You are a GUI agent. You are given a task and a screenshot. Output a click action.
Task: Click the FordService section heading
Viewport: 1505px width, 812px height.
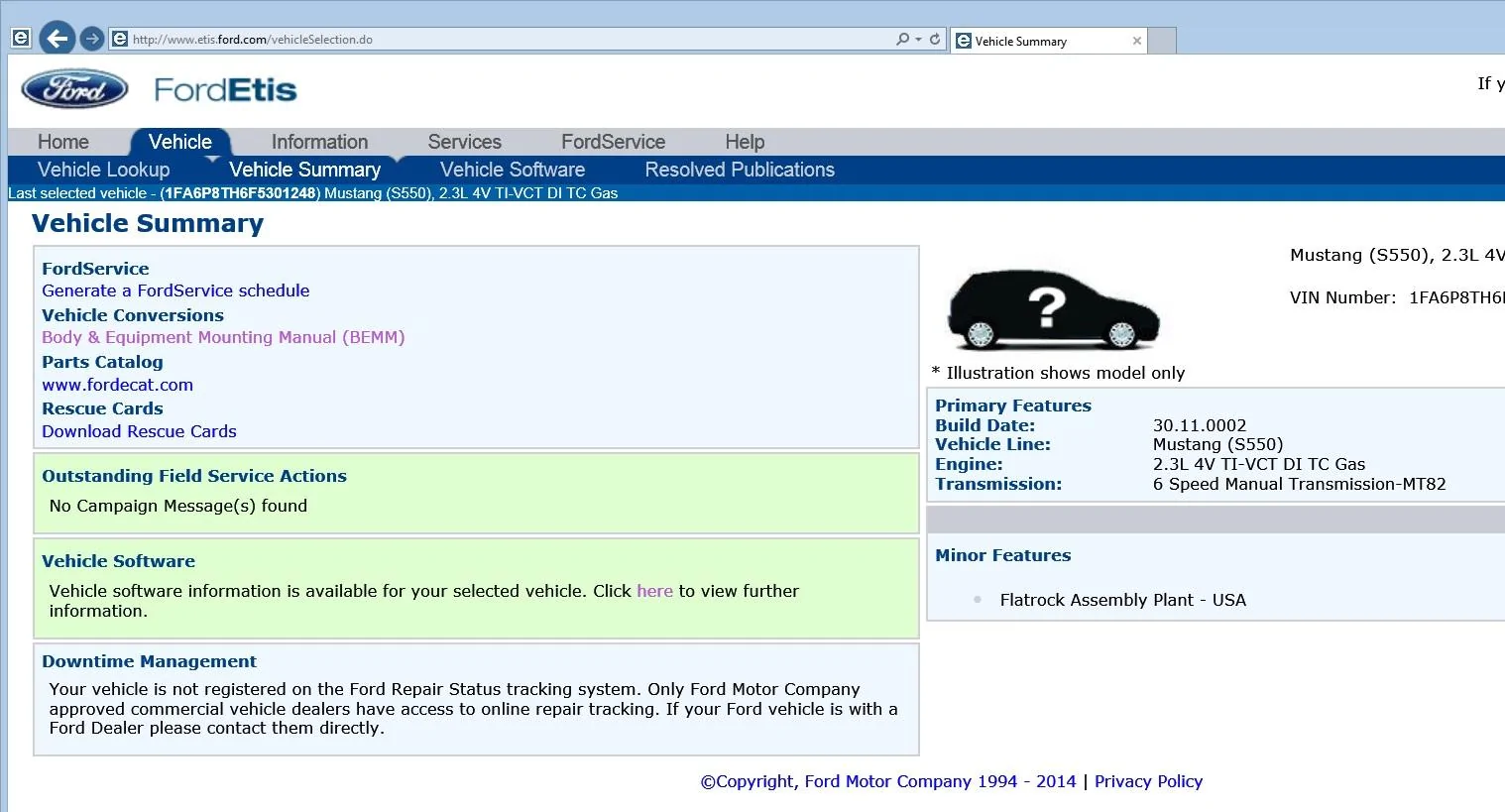[95, 269]
